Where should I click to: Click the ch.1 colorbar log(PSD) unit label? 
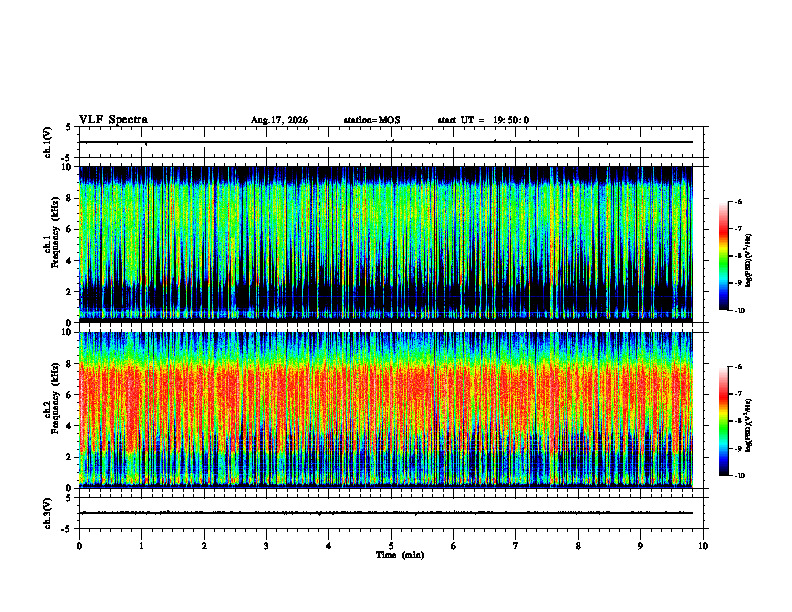pyautogui.click(x=749, y=261)
